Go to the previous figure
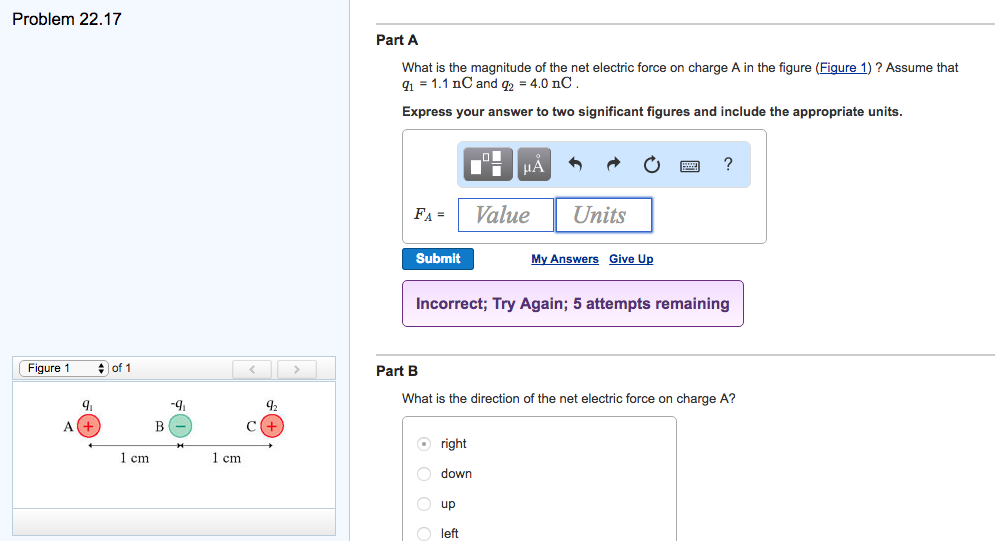 [252, 370]
